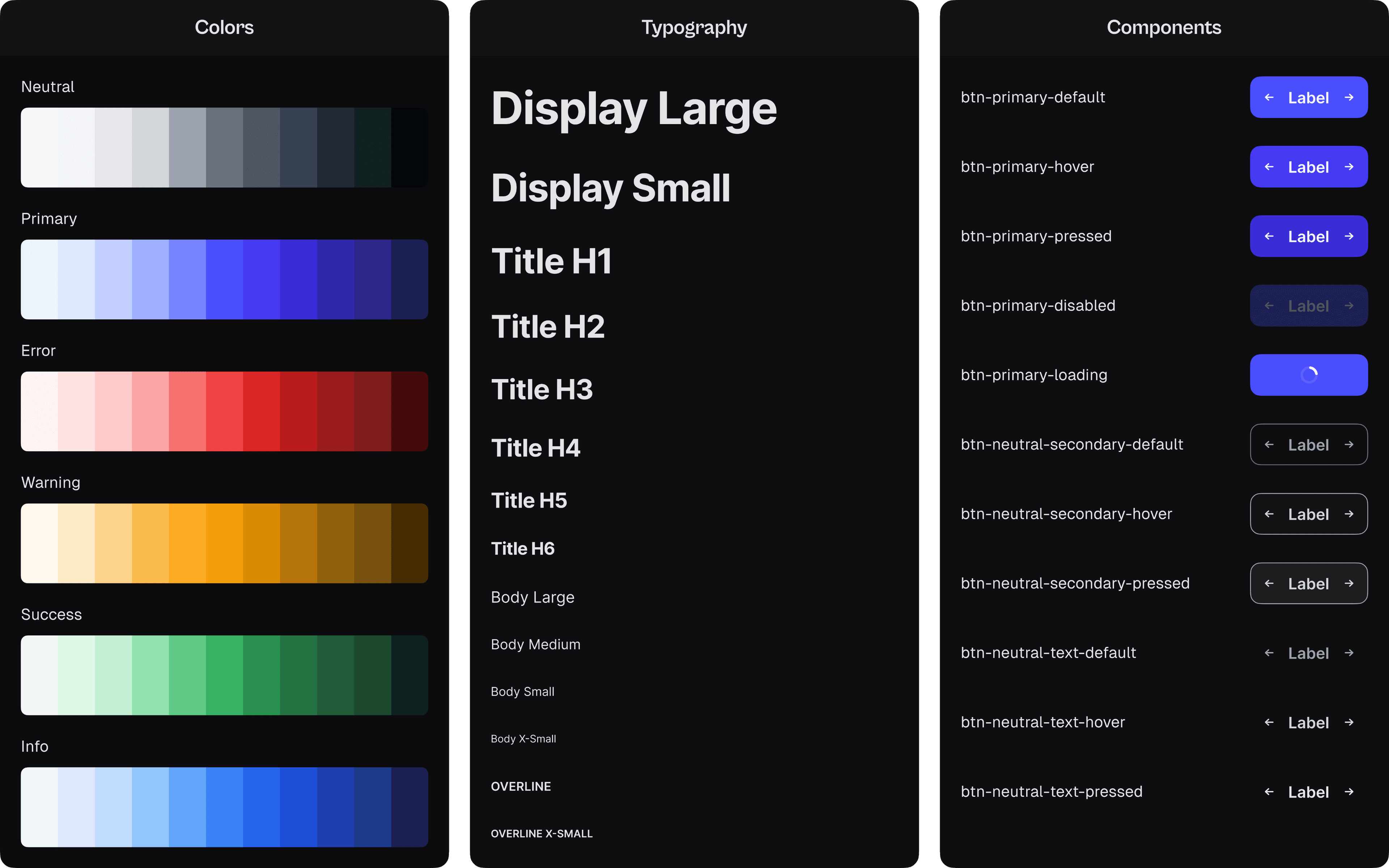Click Label text of btn-neutral-secondary-hover button
Screen dimensions: 1389x868
click(x=1309, y=514)
